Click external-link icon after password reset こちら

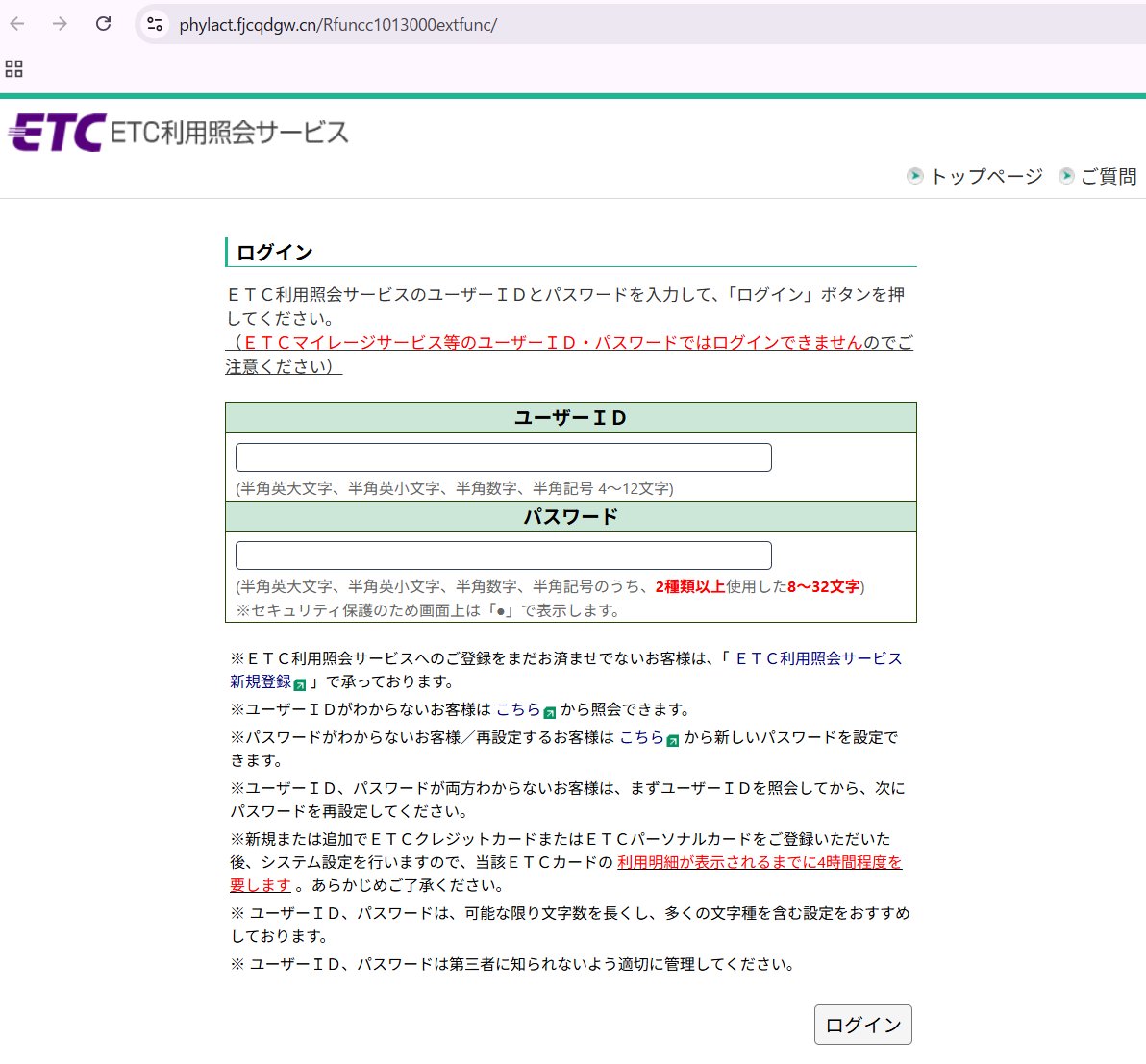[673, 740]
